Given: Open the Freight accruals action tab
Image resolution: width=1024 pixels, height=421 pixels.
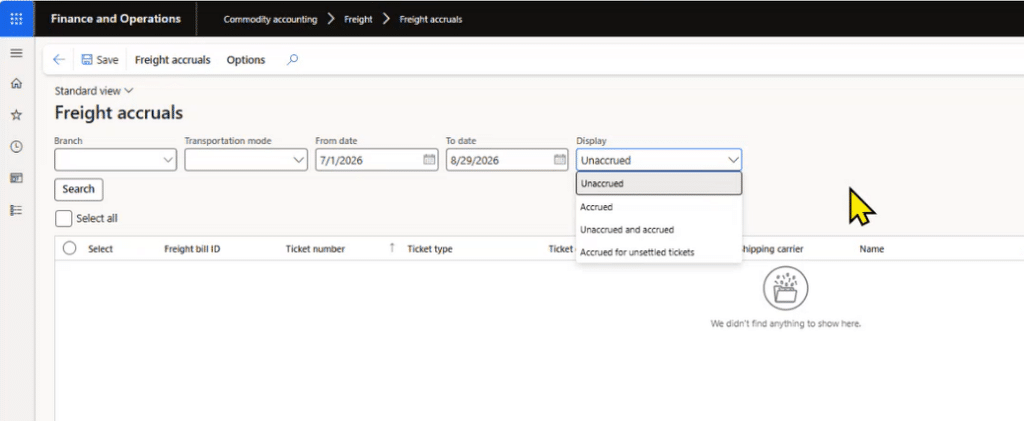Looking at the screenshot, I should pyautogui.click(x=172, y=59).
